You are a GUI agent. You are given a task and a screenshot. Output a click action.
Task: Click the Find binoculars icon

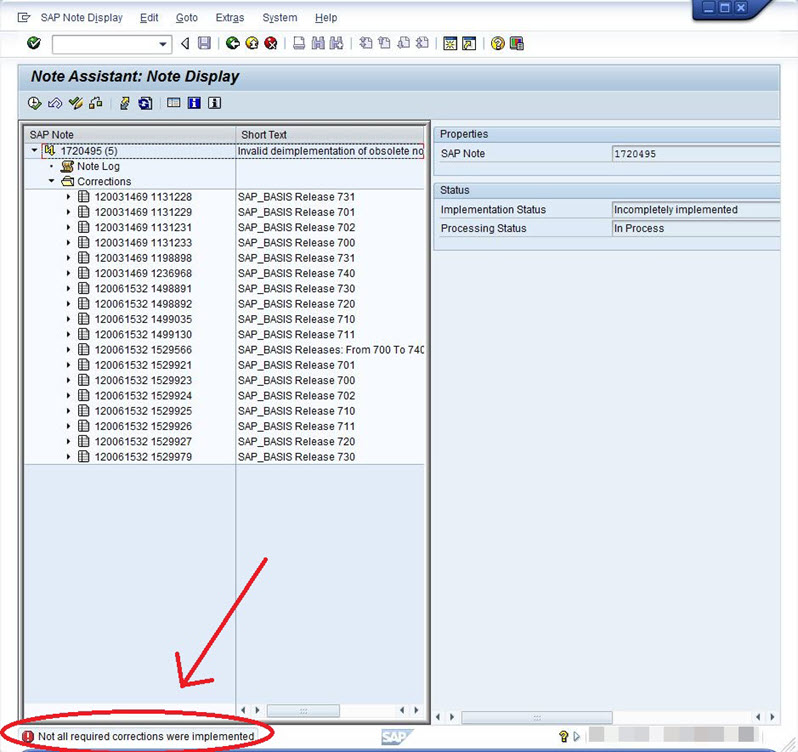(x=318, y=43)
